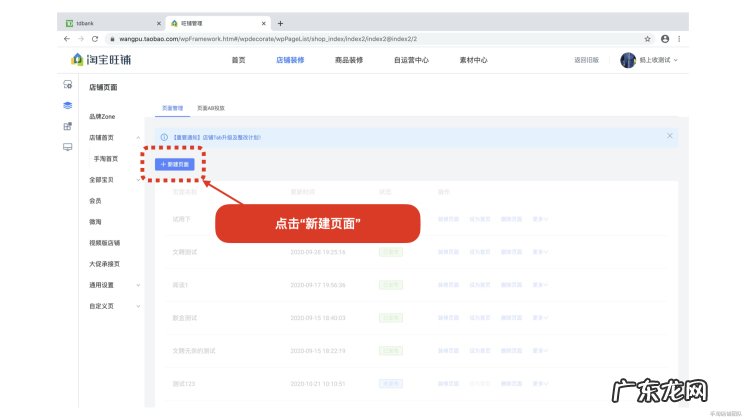Click the user avatar picture
746x420 pixels.
[628, 60]
